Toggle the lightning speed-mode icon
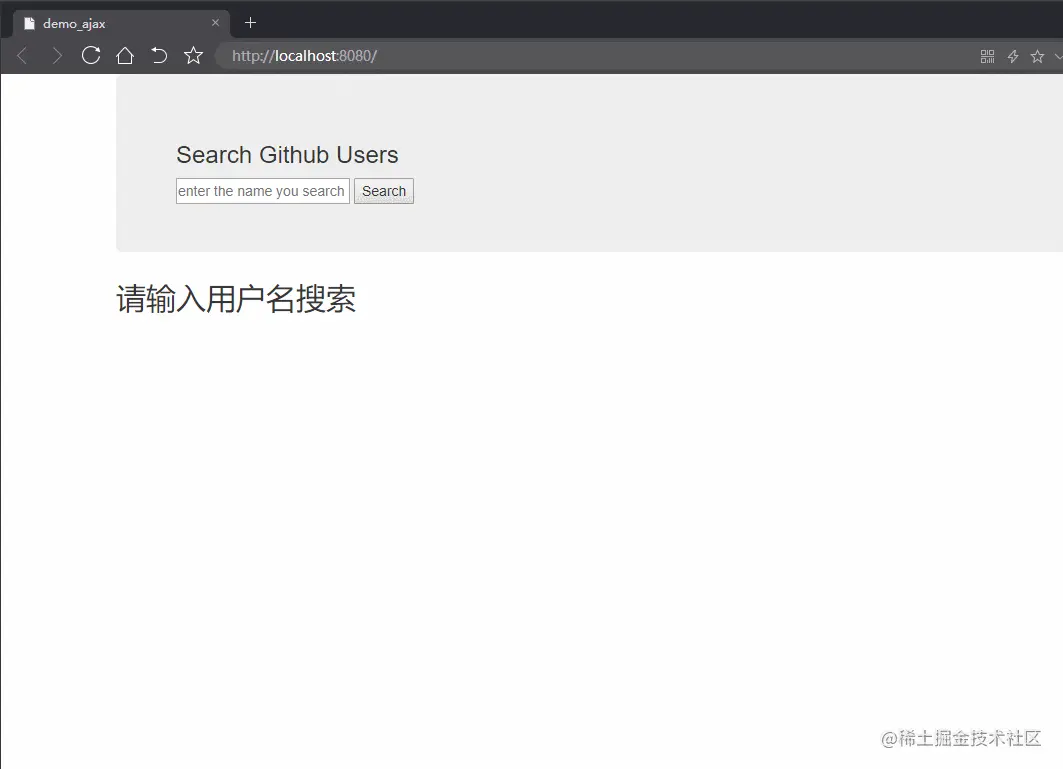 click(x=1013, y=56)
